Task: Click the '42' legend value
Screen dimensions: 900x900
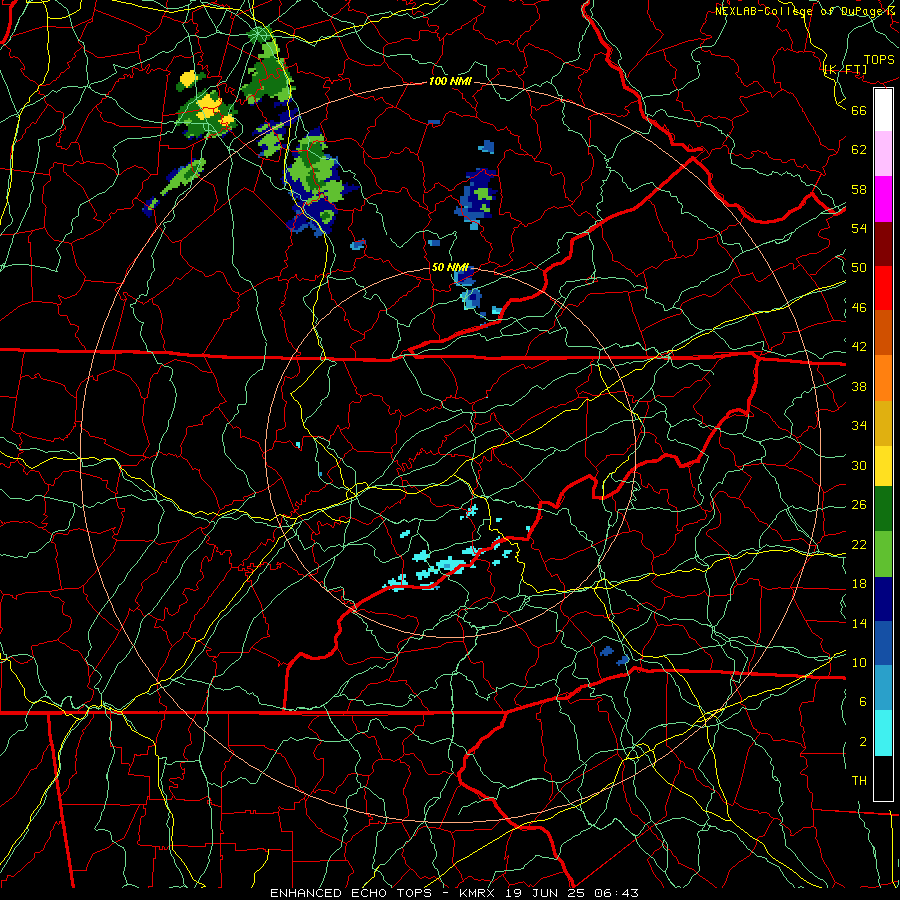Action: click(x=859, y=347)
